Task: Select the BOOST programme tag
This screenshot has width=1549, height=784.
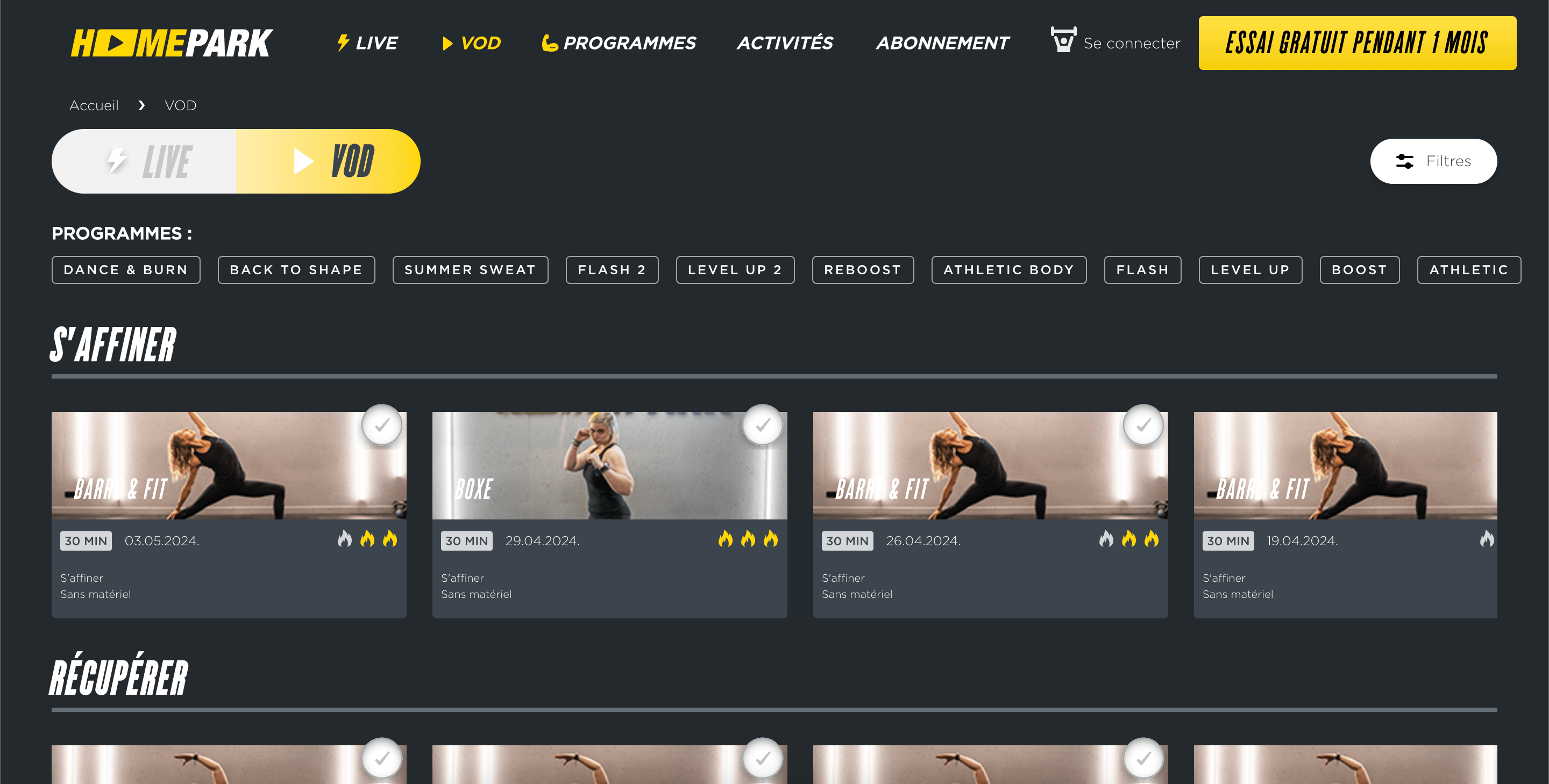Action: (x=1359, y=270)
